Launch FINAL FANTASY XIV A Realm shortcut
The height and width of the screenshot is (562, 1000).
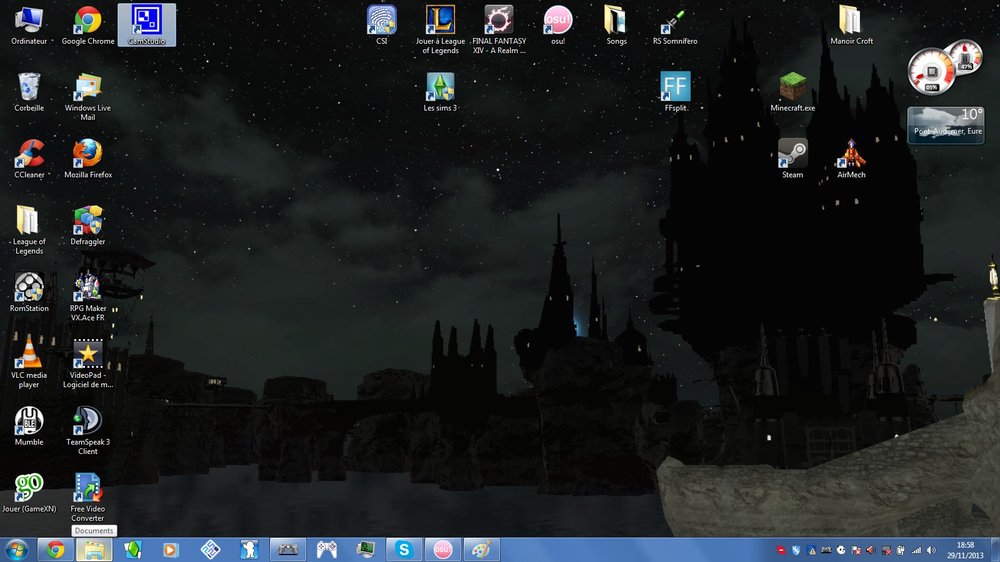[499, 30]
